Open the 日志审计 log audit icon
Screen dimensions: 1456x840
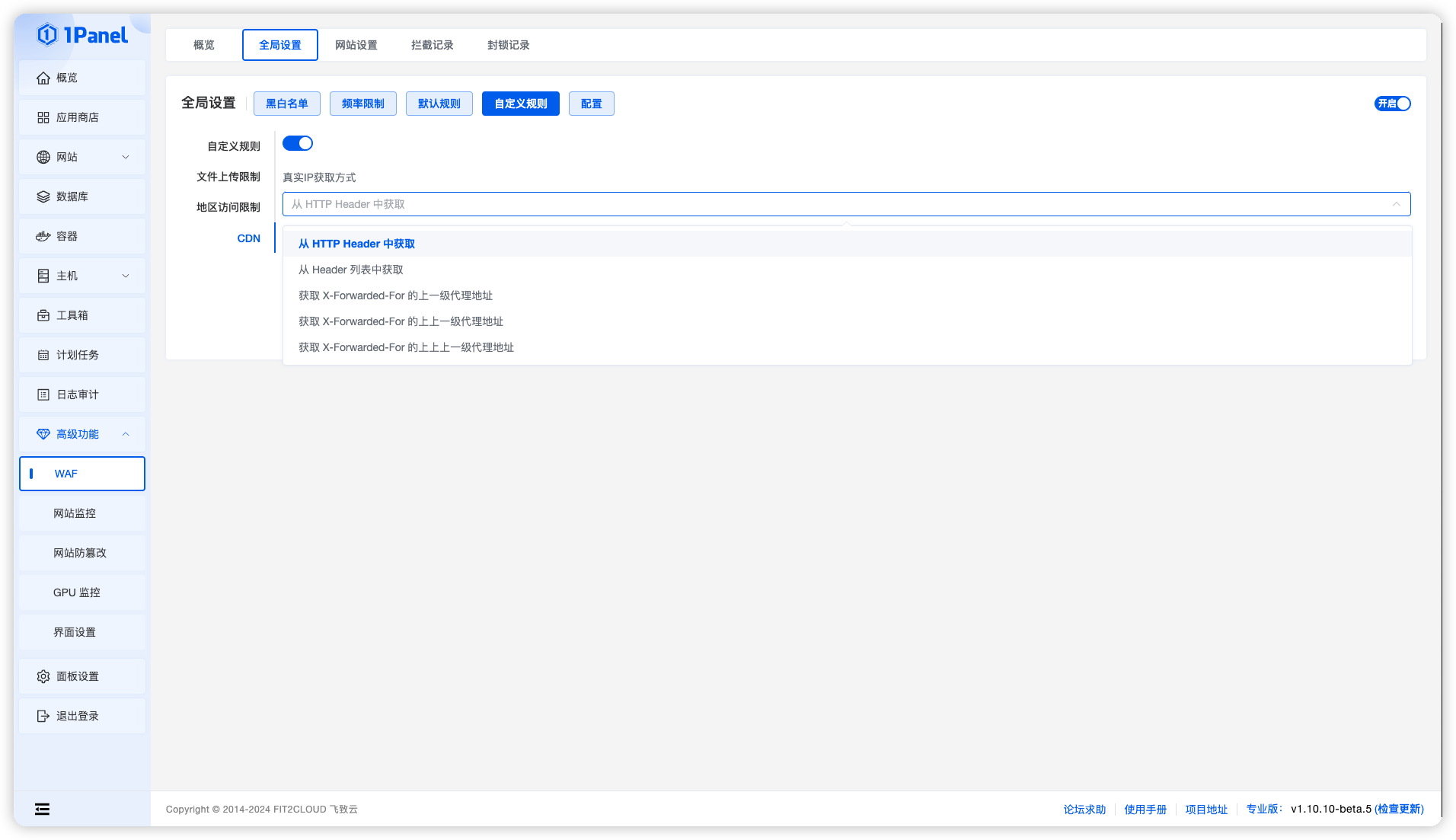(x=43, y=394)
